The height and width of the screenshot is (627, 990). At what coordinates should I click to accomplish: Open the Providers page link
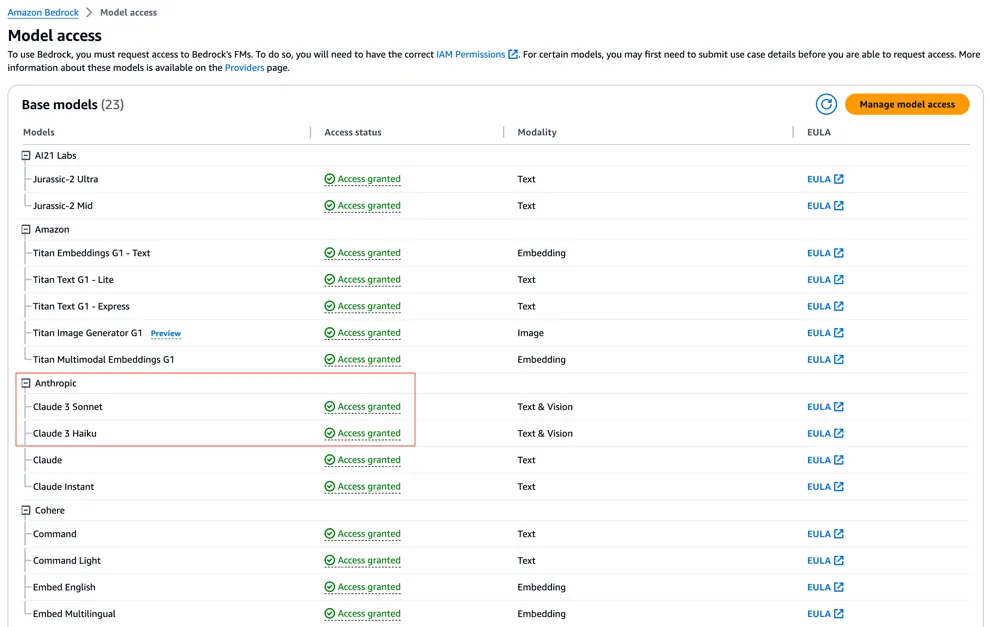click(x=244, y=68)
